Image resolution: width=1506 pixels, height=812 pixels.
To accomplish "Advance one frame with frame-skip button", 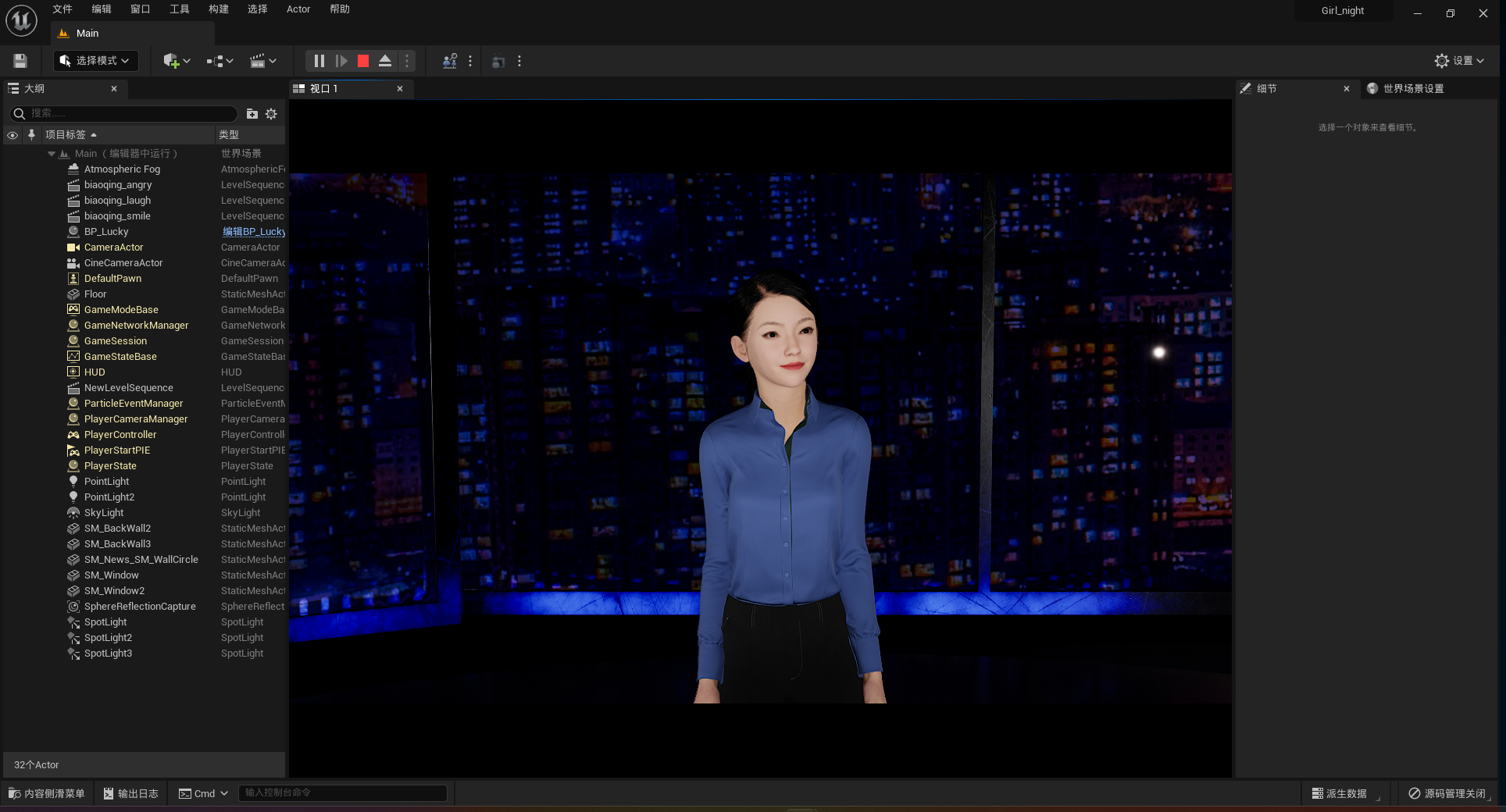I will tap(341, 61).
